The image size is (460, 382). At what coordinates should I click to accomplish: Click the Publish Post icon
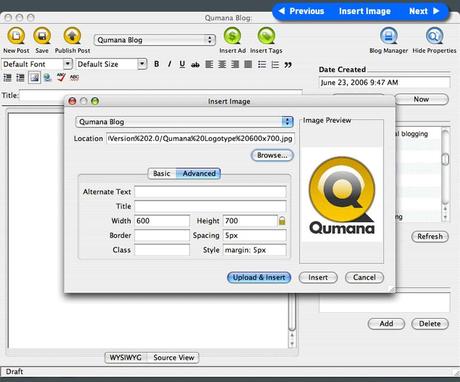[x=72, y=36]
